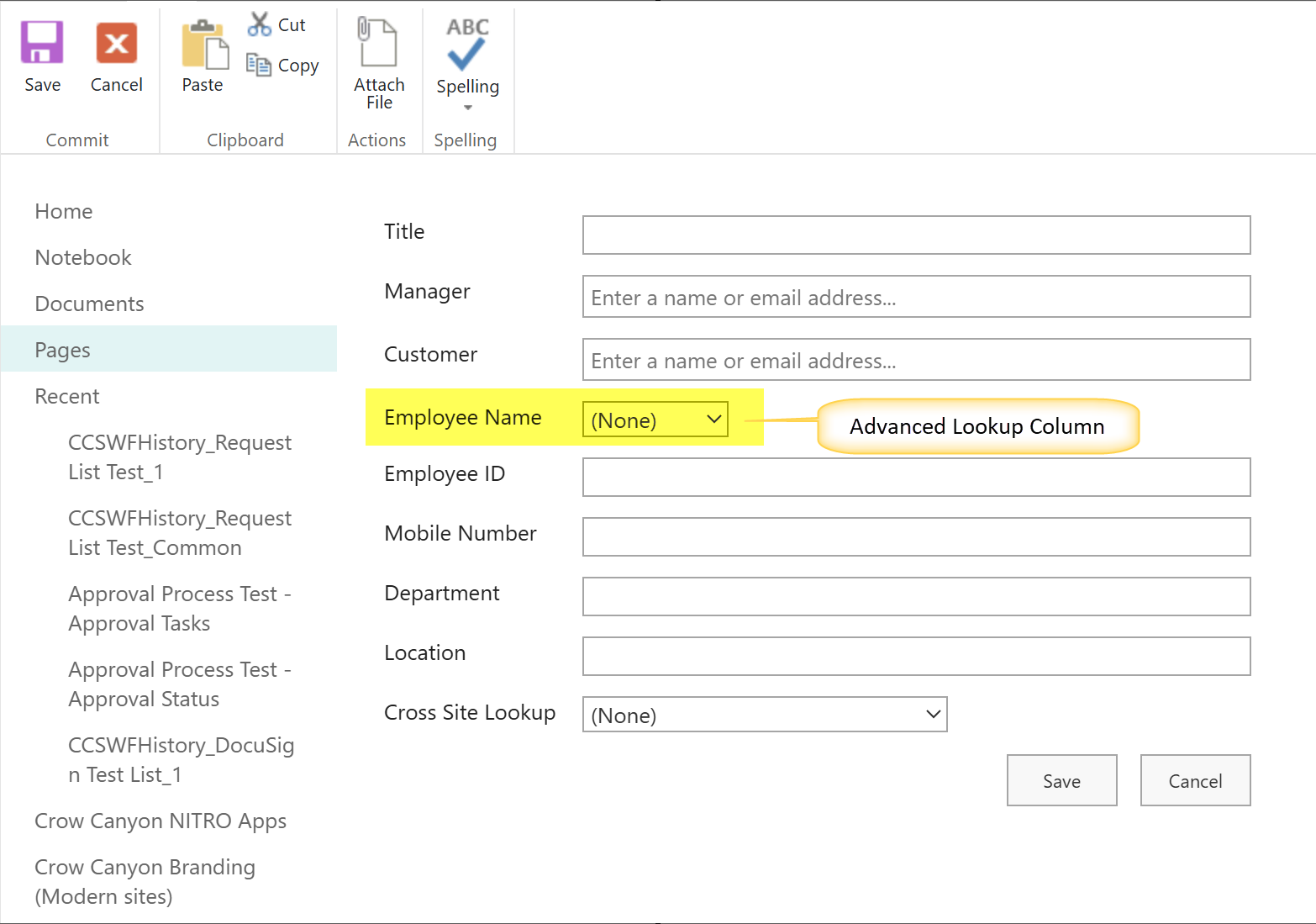Click Recent in left navigation

coord(67,397)
